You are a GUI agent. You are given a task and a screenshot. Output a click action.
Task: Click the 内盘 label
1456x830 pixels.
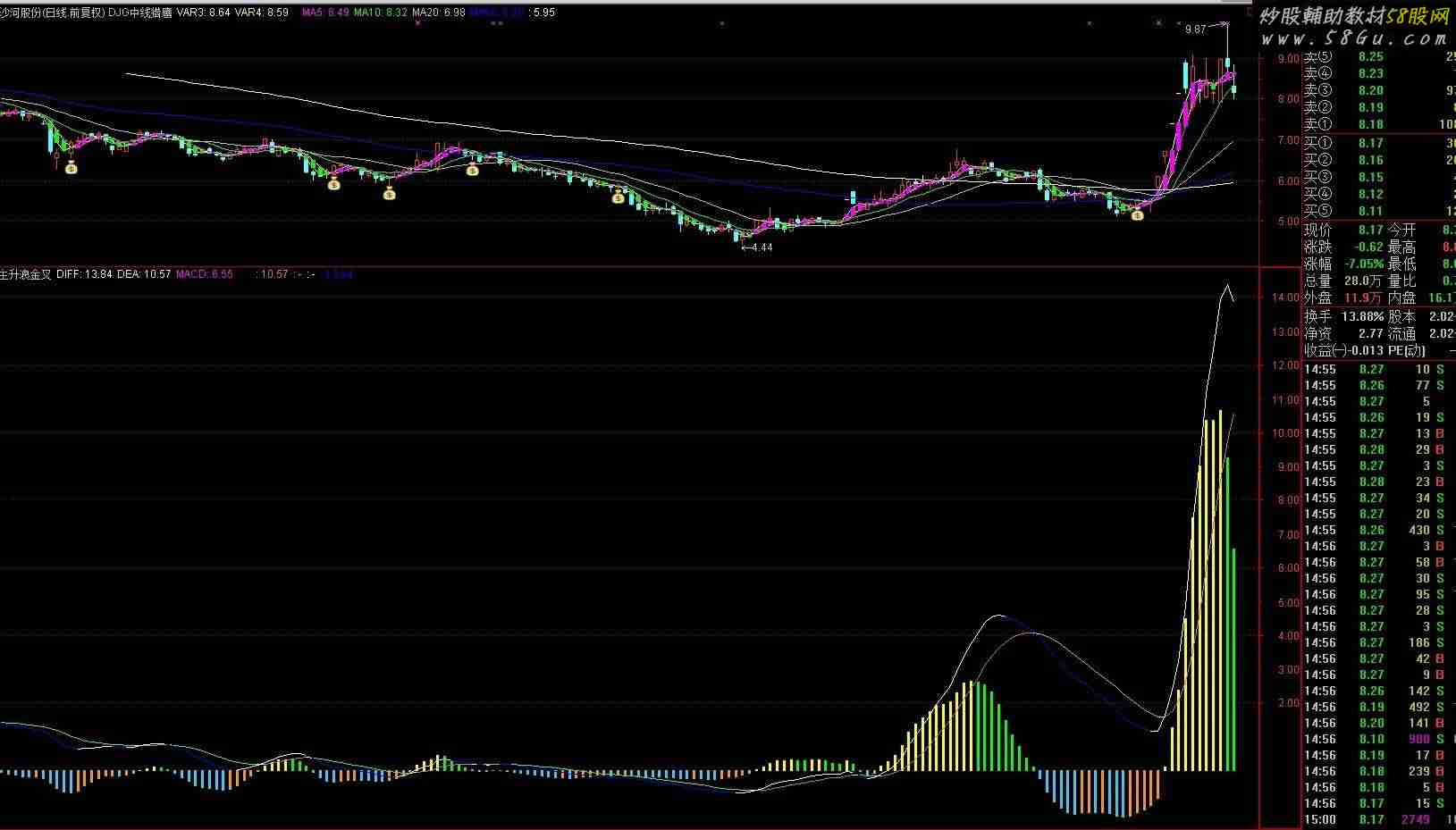(1402, 298)
